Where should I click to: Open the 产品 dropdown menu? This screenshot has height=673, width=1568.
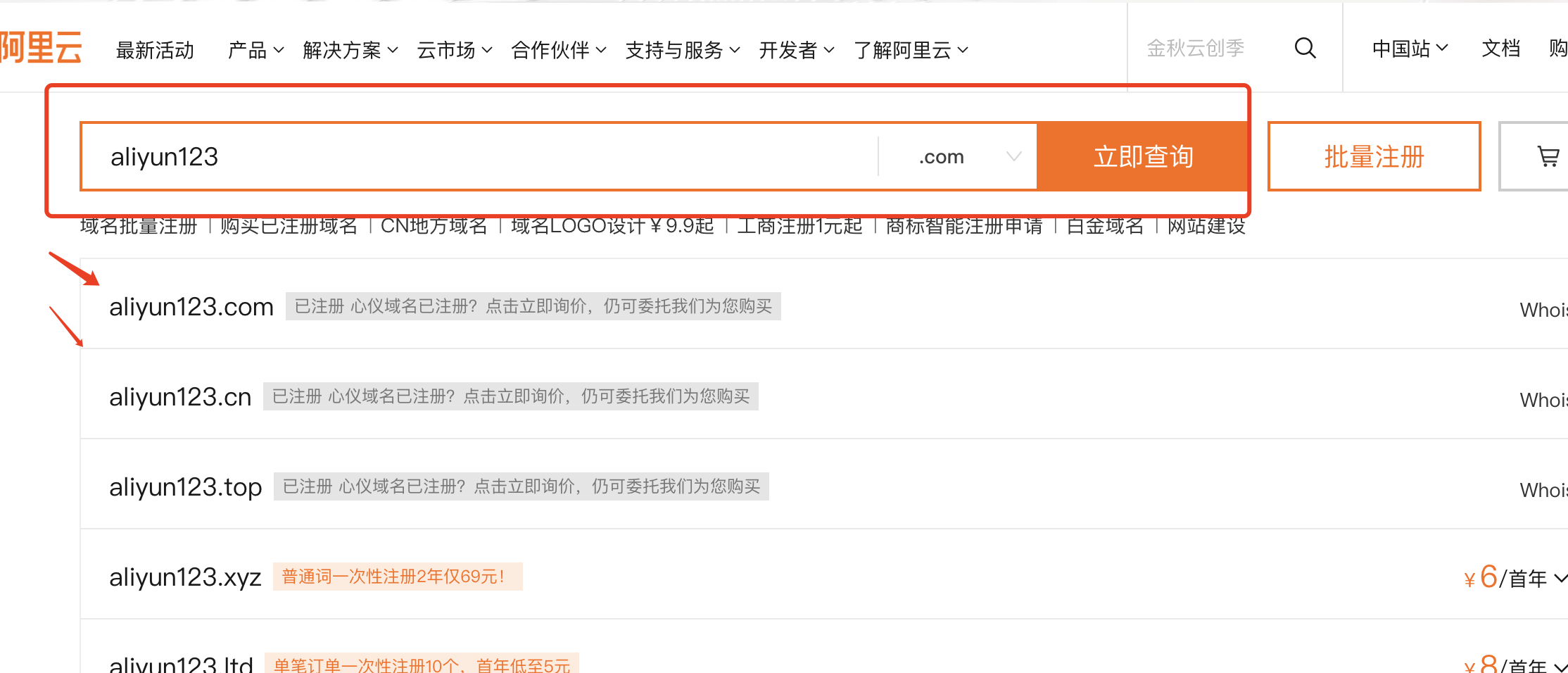tap(255, 50)
